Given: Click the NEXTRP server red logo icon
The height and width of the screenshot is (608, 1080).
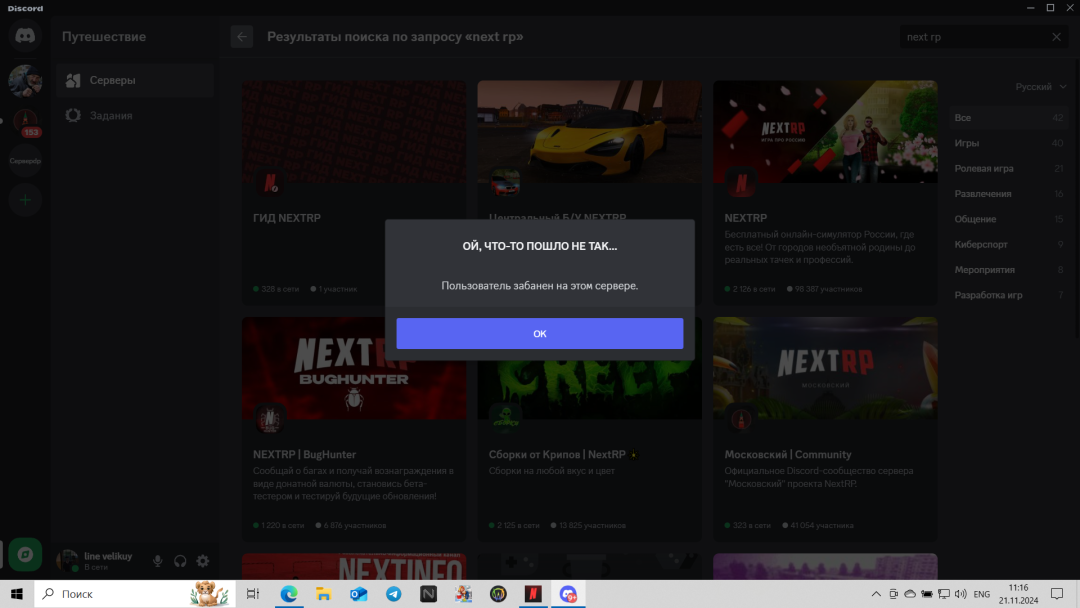Looking at the screenshot, I should pos(741,182).
